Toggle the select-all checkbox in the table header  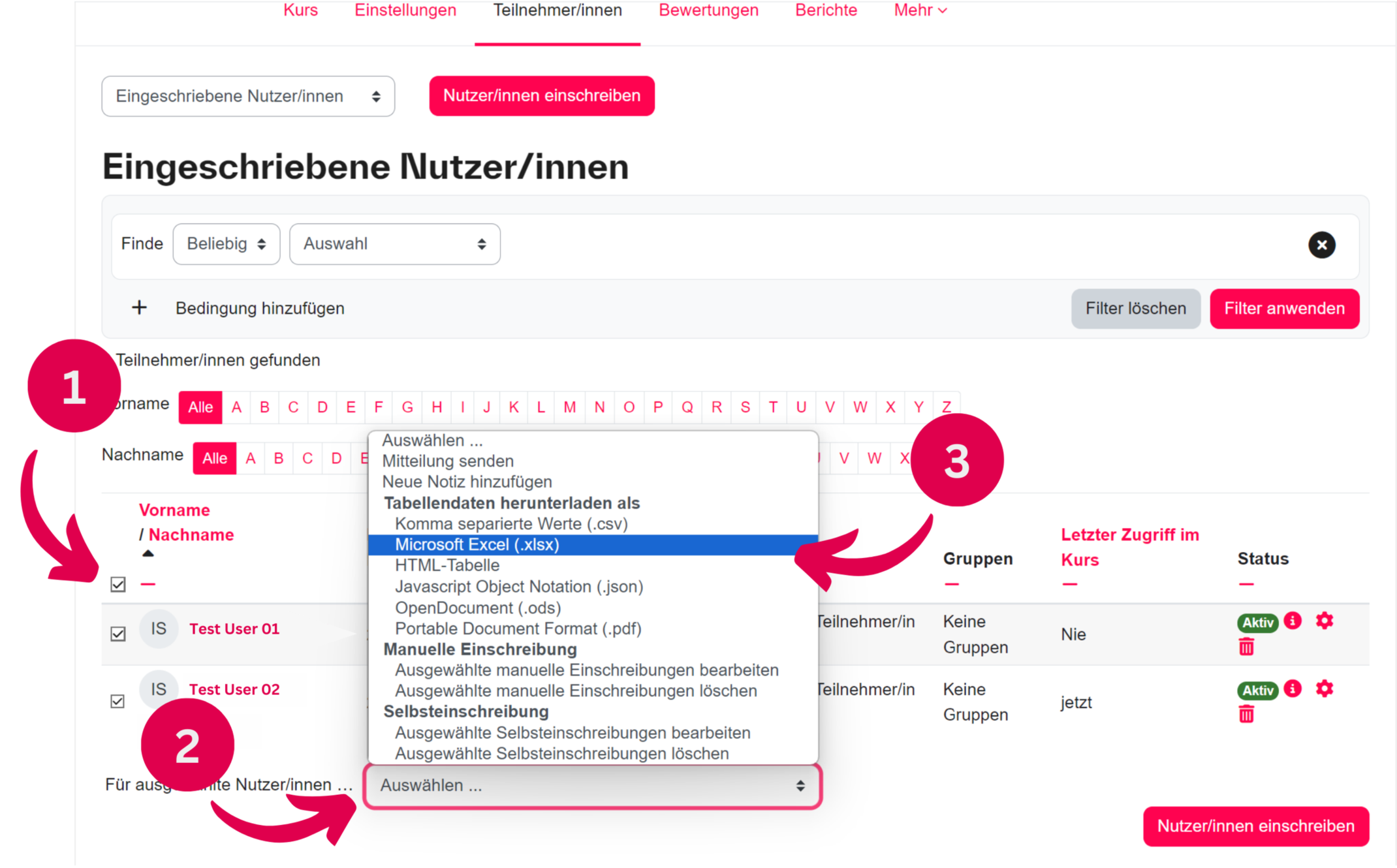[x=118, y=584]
